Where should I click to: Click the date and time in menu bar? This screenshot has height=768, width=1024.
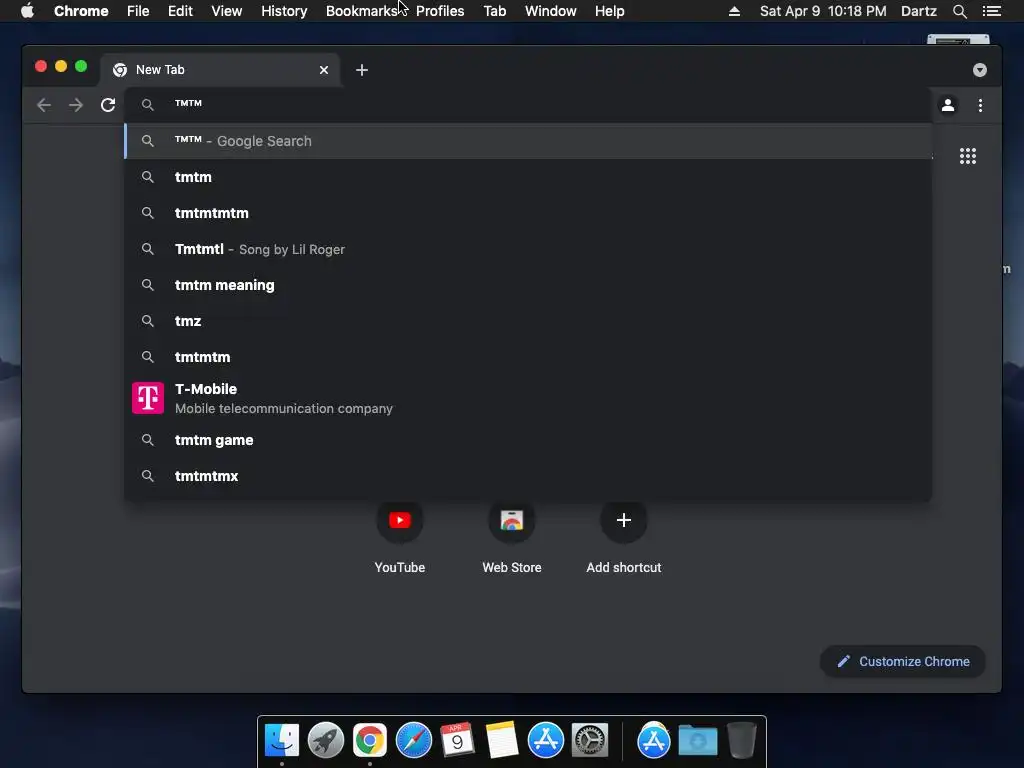click(823, 11)
